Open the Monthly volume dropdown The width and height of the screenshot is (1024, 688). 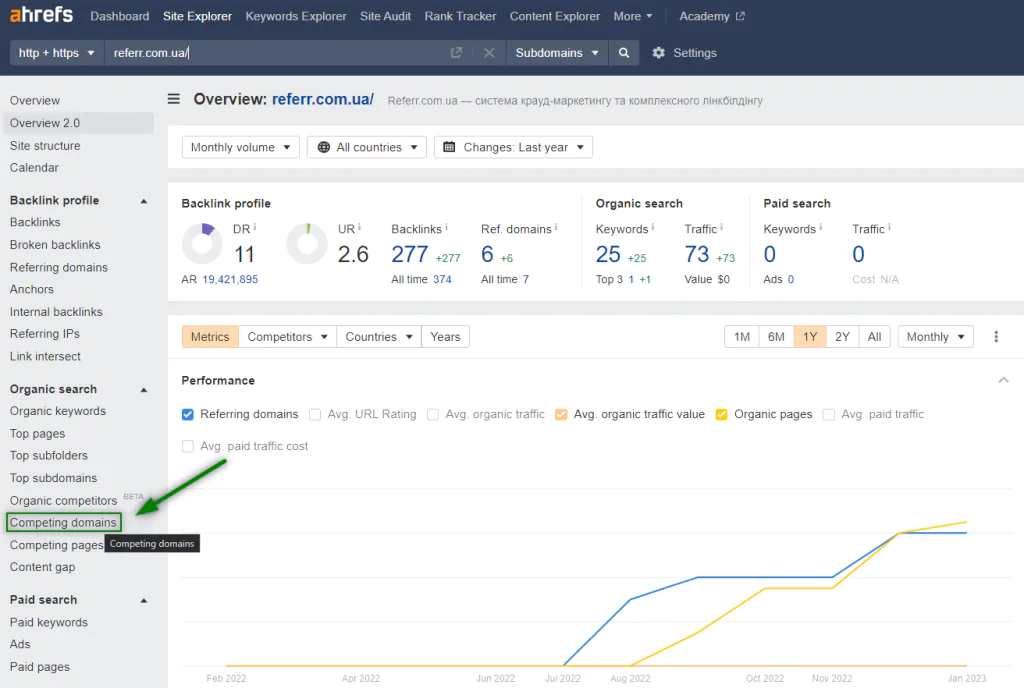point(240,148)
